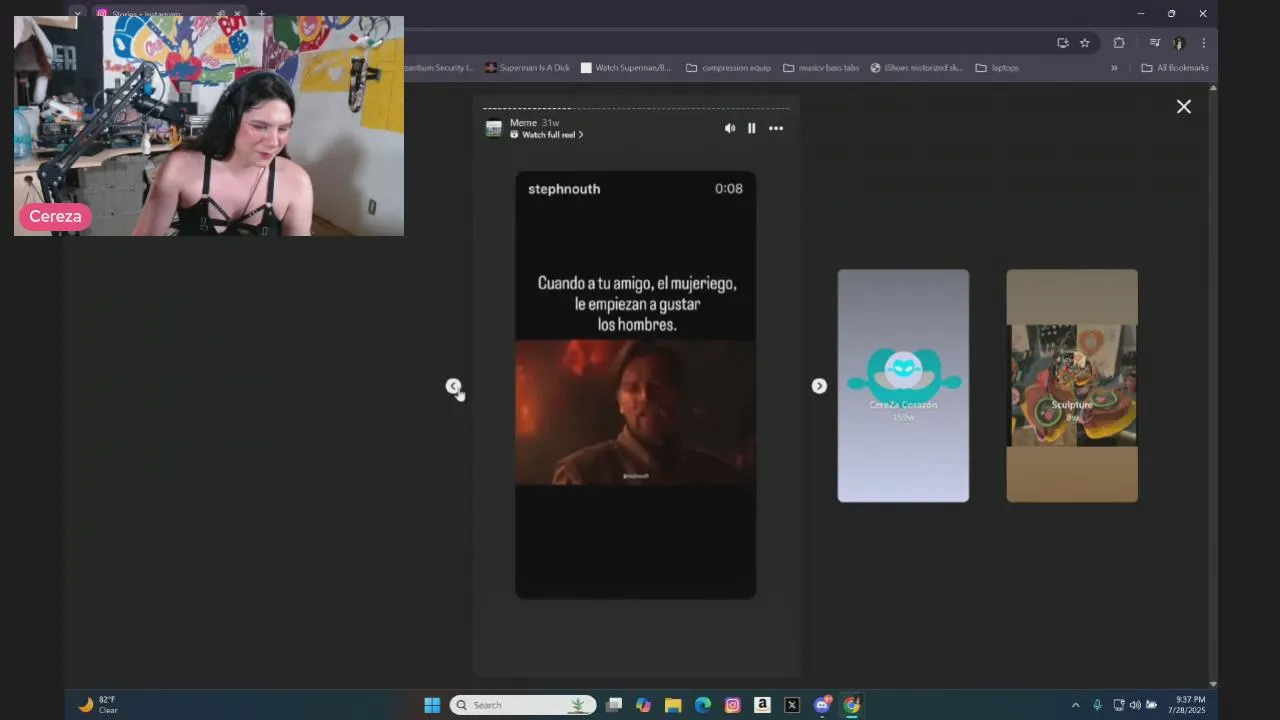Expand the compression equip bookmark folder
The width and height of the screenshot is (1280, 720).
tap(728, 68)
